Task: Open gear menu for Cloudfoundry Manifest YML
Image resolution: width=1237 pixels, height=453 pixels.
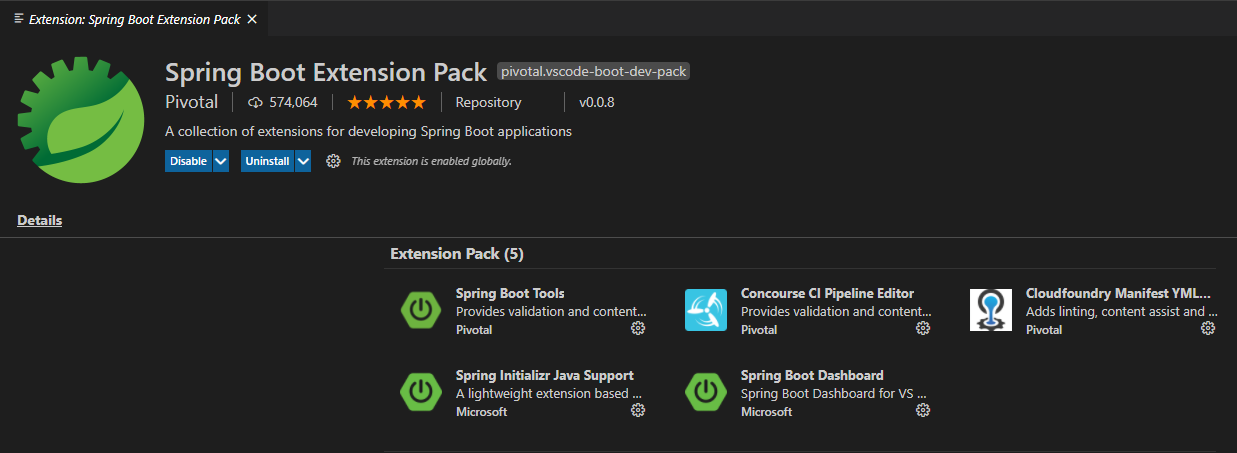Action: (1208, 328)
